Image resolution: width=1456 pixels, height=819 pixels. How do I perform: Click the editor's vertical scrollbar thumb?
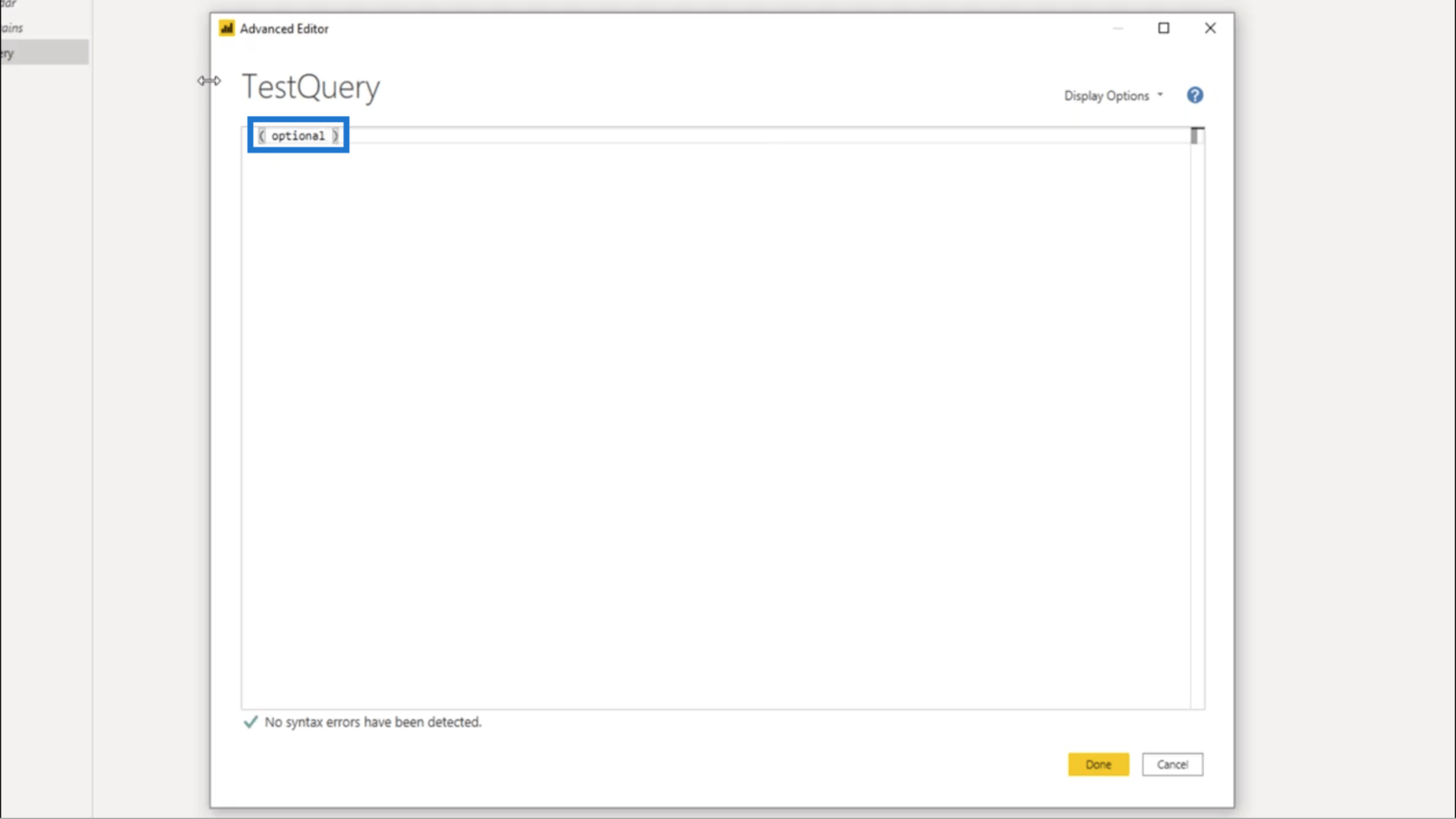coord(1196,136)
